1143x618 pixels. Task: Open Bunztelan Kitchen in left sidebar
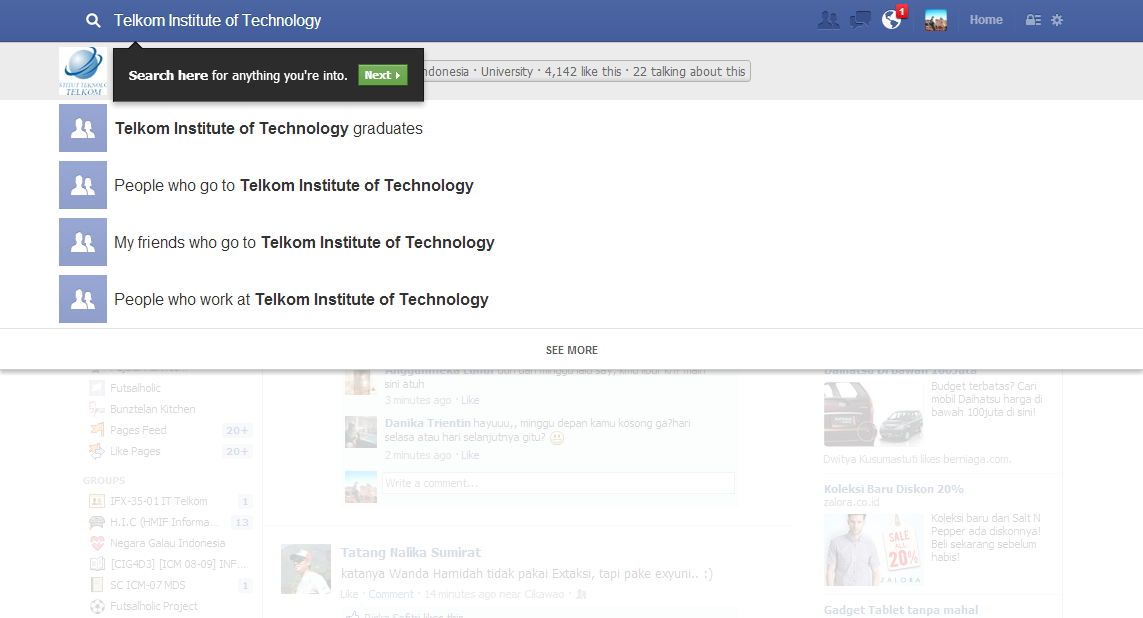coord(152,409)
